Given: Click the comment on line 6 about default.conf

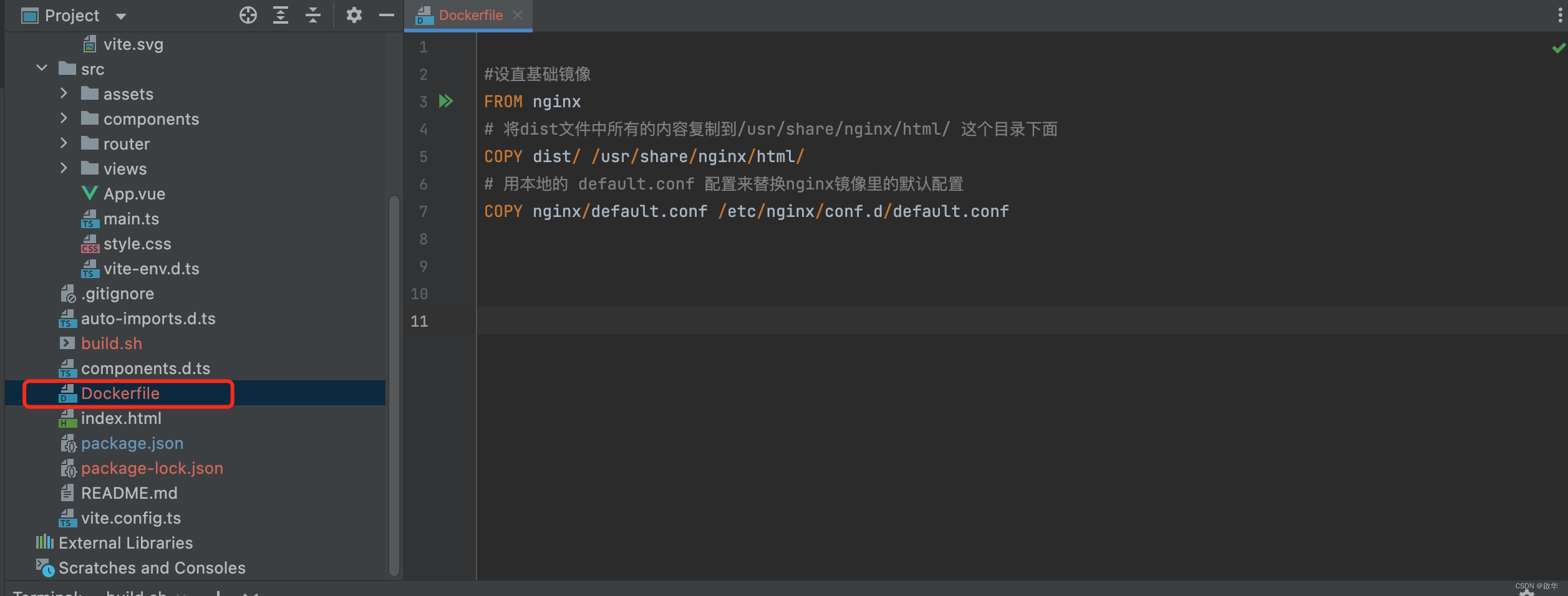Looking at the screenshot, I should pyautogui.click(x=724, y=184).
